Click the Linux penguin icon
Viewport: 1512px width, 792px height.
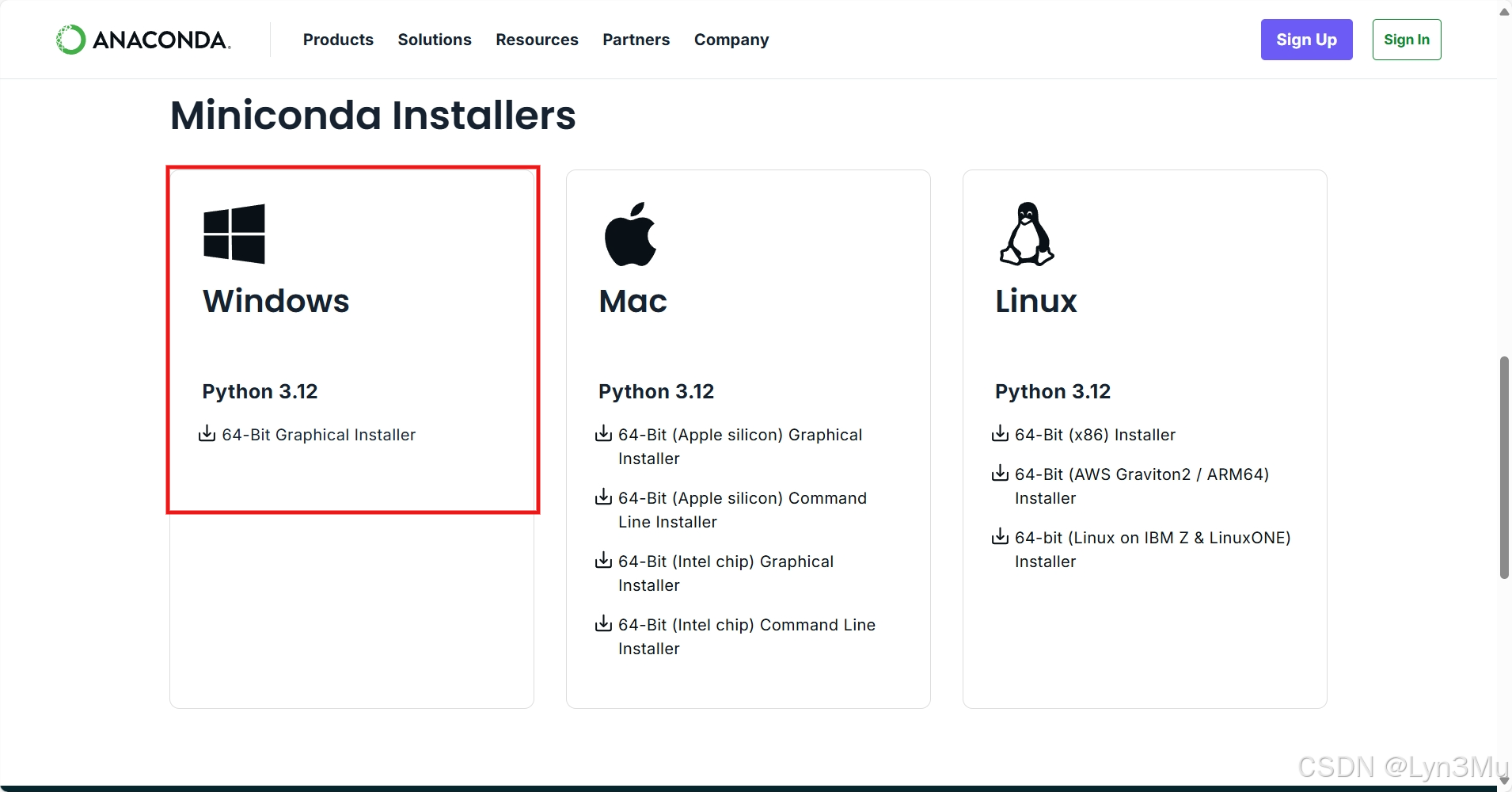(x=1027, y=233)
